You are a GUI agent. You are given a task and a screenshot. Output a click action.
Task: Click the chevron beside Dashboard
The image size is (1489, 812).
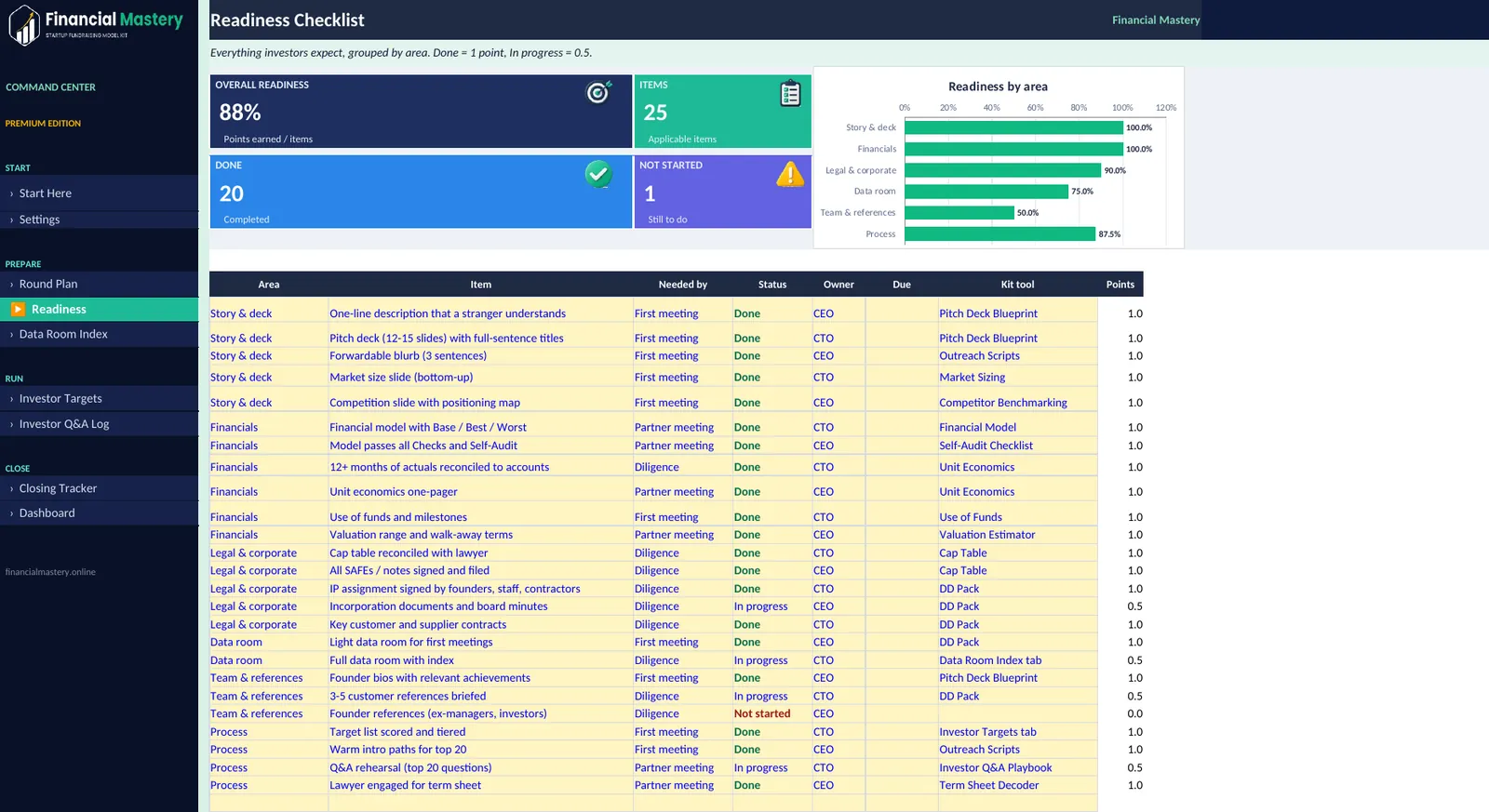pos(11,512)
